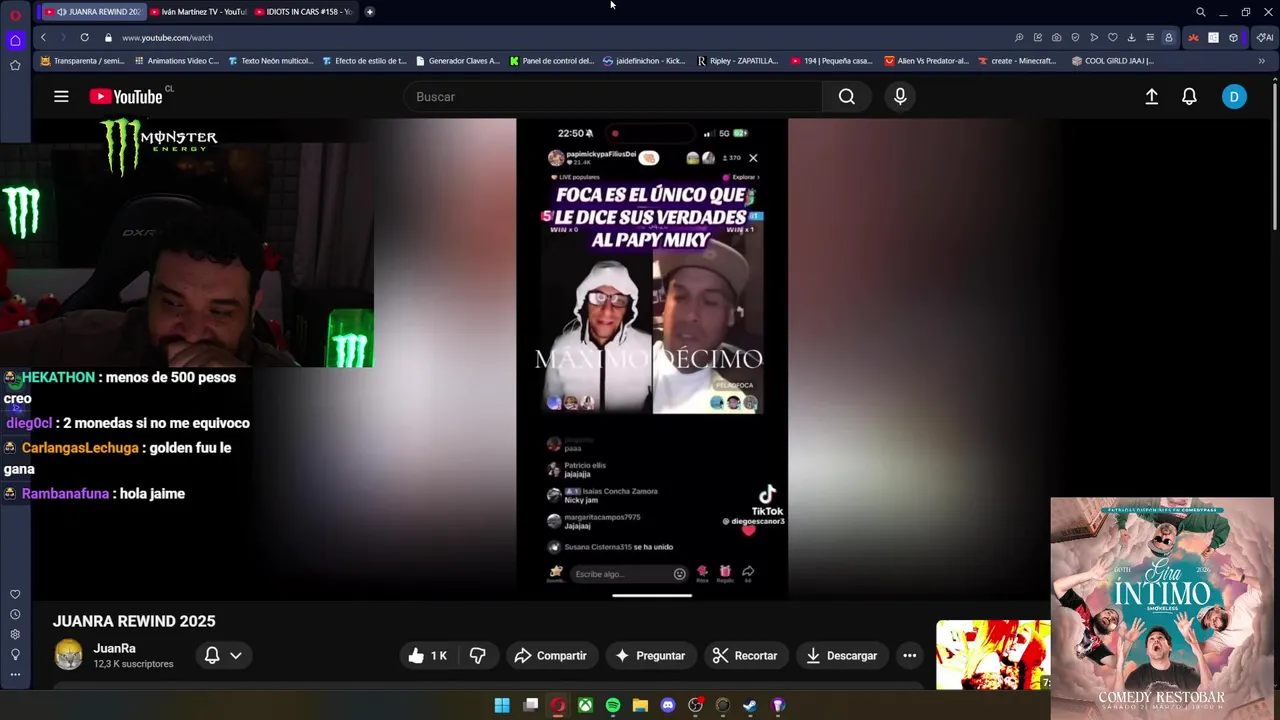
Task: Focus the YouTube Buscar search box
Action: click(613, 96)
